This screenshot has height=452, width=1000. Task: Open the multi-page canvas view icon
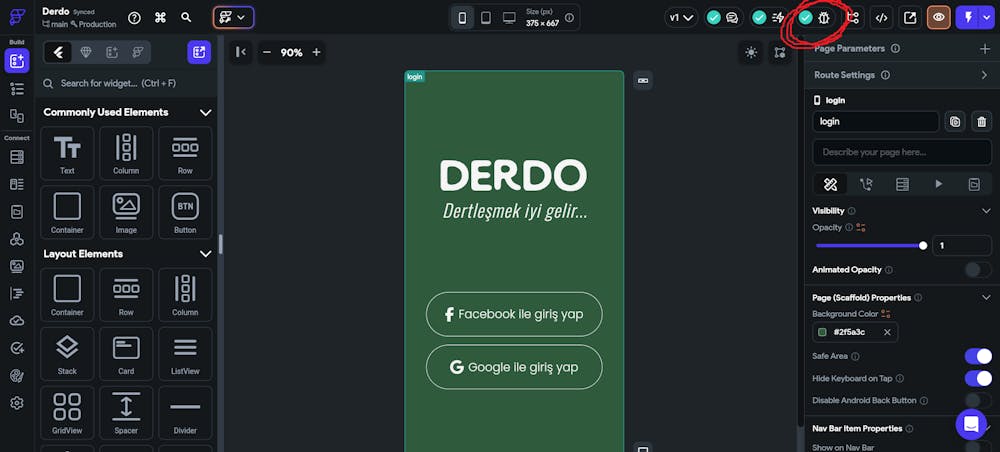[779, 52]
